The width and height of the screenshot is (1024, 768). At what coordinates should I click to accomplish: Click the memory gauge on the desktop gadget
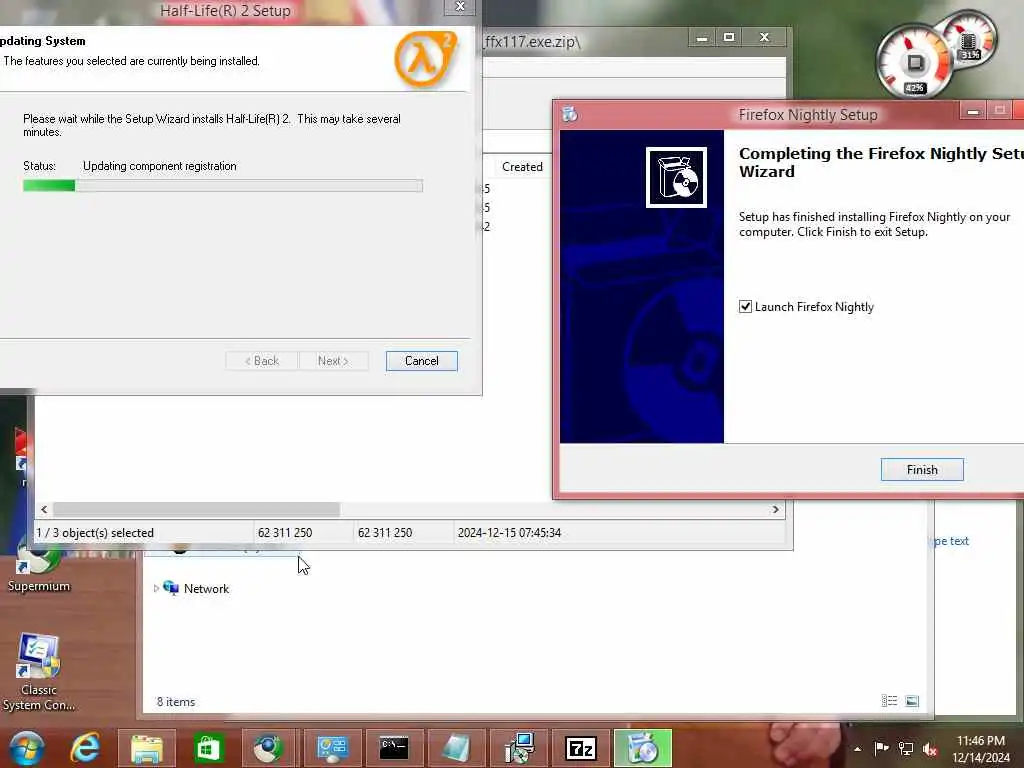pos(969,40)
